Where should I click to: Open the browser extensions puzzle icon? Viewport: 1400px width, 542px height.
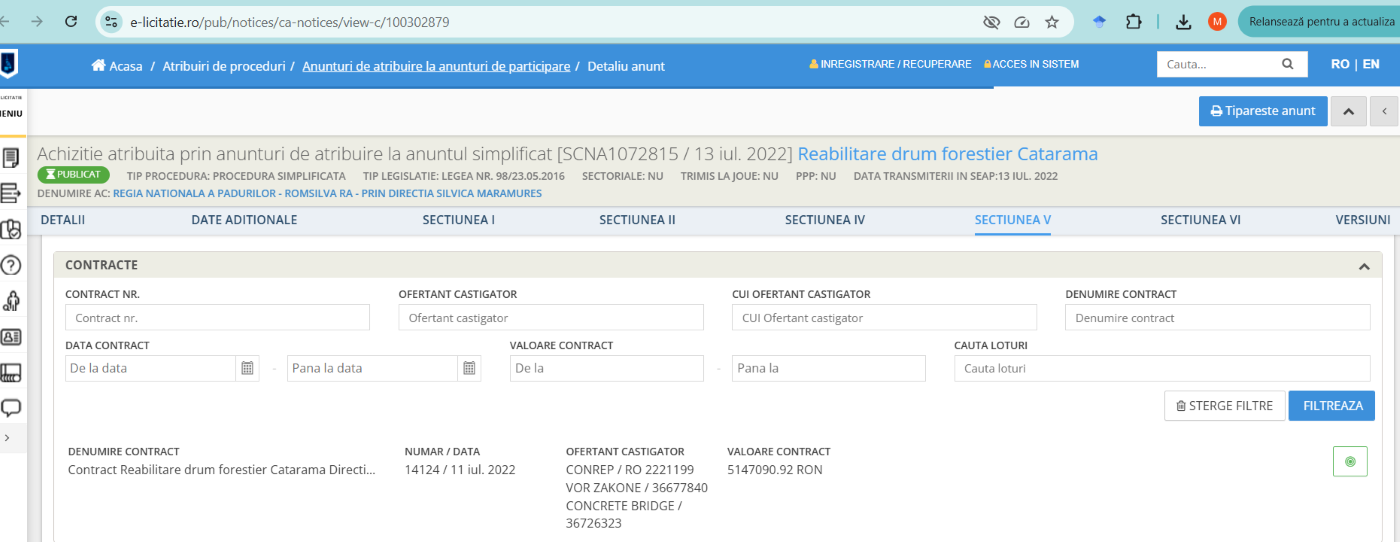pyautogui.click(x=1133, y=22)
